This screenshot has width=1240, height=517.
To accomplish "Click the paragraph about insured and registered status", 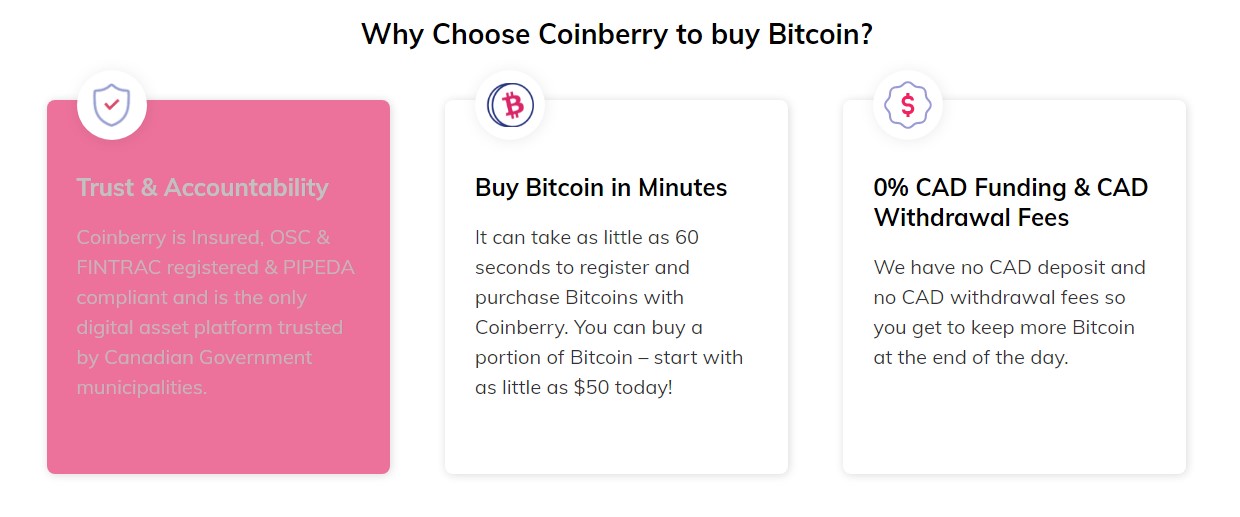I will click(x=215, y=312).
